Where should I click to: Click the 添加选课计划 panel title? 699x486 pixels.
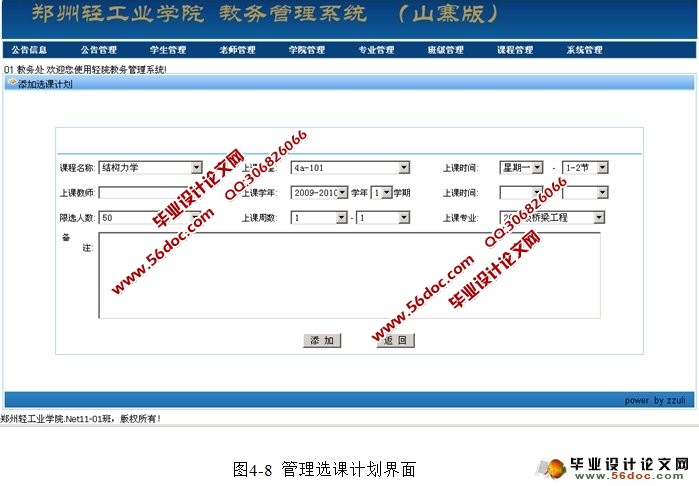(x=45, y=84)
